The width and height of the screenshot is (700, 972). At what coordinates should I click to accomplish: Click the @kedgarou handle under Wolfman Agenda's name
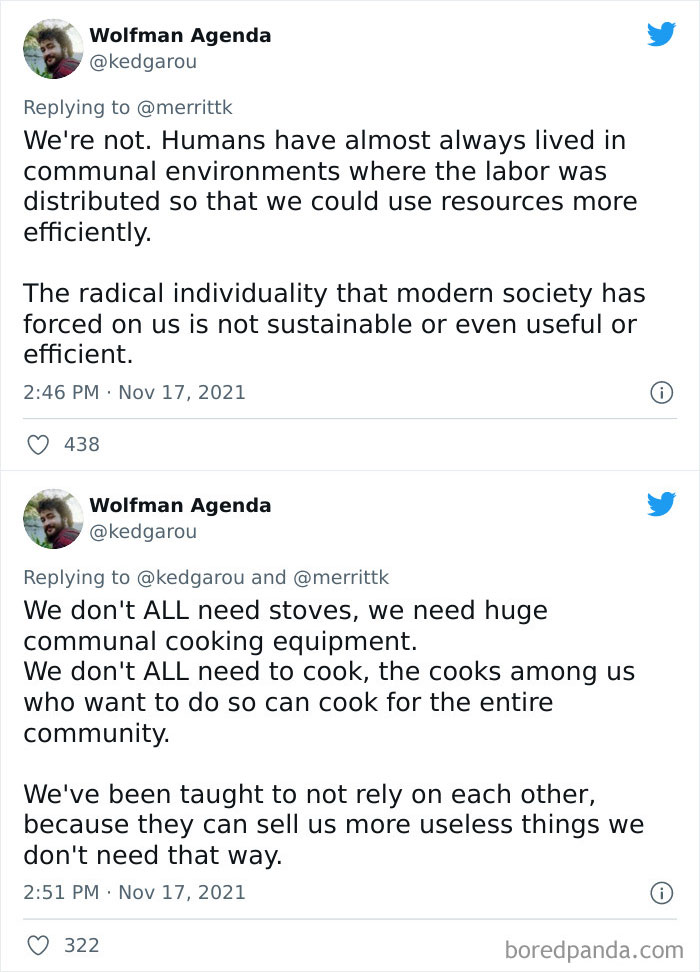(145, 61)
